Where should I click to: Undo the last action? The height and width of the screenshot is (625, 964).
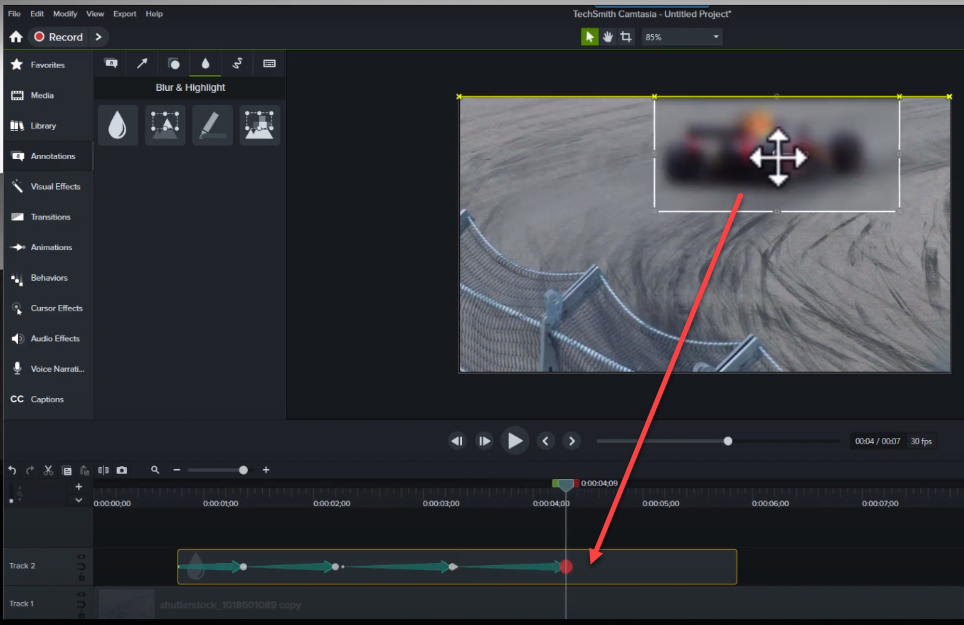(12, 470)
